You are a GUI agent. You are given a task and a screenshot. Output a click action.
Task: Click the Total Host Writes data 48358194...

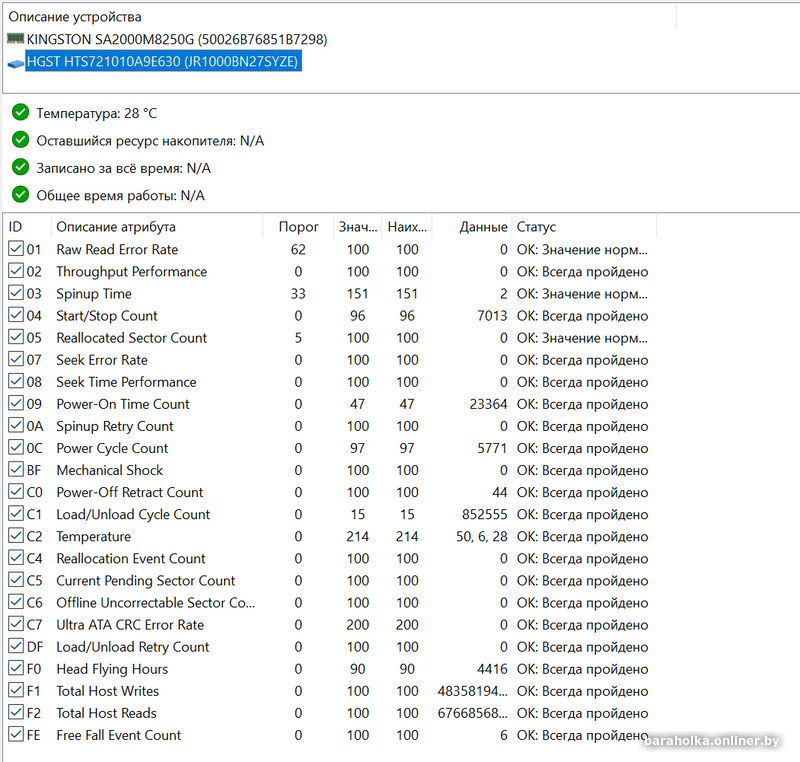tap(472, 691)
